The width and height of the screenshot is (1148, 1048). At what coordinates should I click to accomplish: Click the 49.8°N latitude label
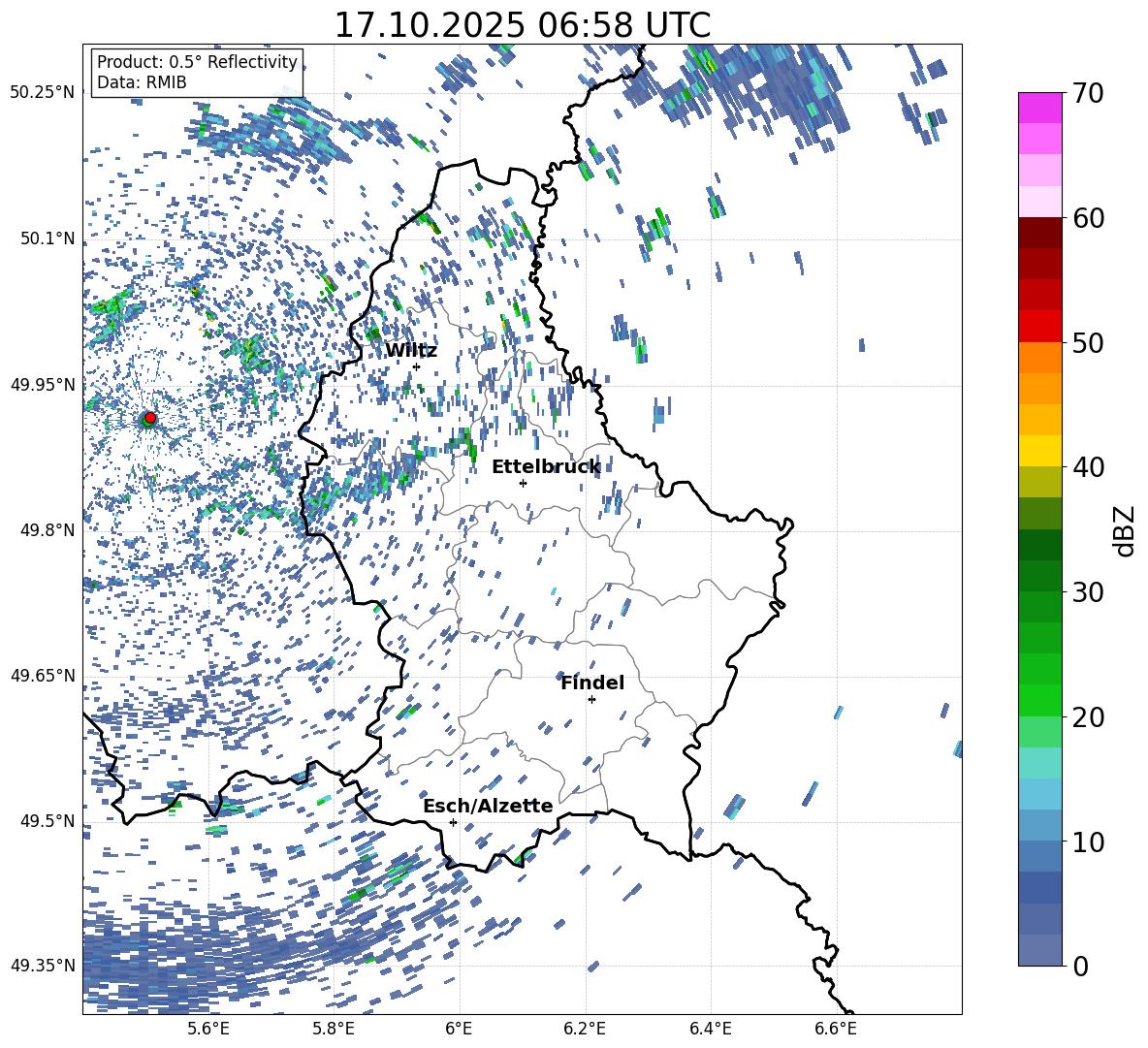(48, 530)
